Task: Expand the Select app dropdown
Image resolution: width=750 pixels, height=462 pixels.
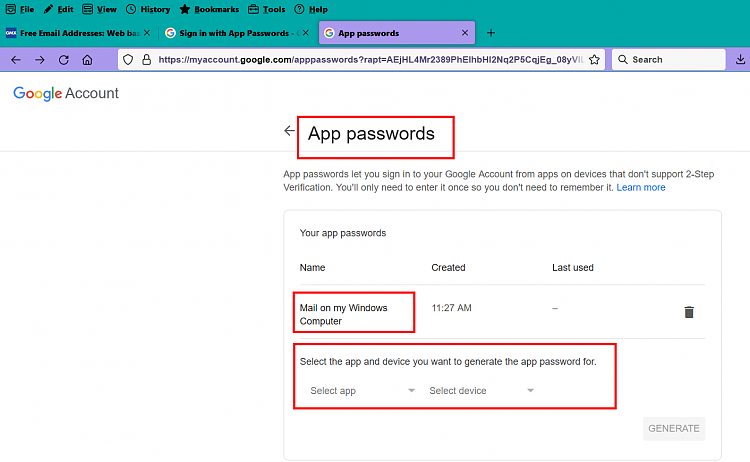Action: [x=362, y=391]
